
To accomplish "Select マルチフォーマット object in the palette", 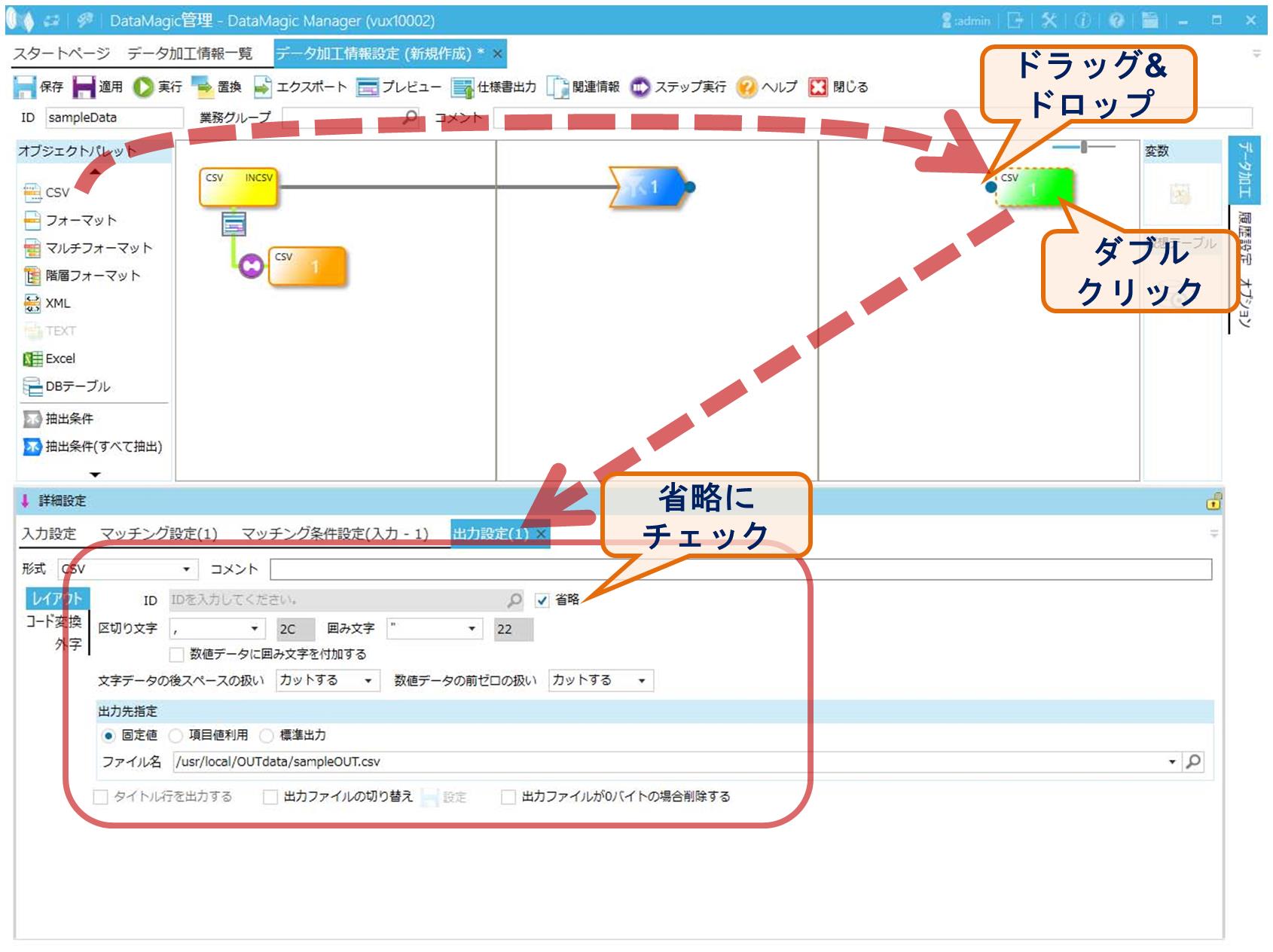I will click(87, 248).
